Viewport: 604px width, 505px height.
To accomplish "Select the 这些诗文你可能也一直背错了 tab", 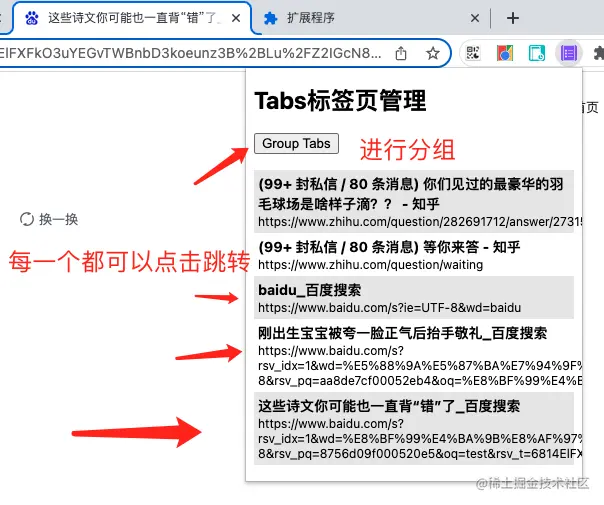I will click(x=131, y=18).
